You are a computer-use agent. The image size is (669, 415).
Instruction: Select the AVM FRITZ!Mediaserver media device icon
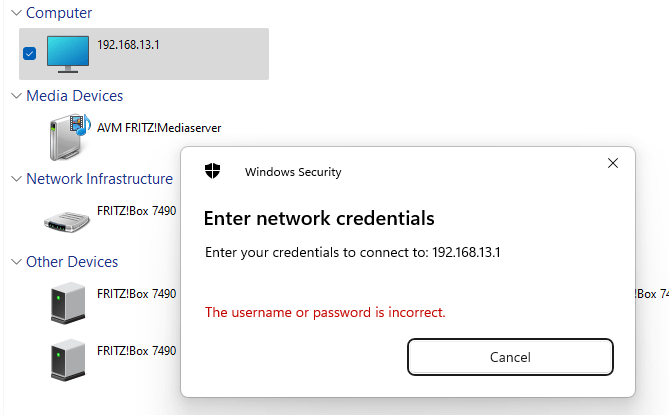[x=70, y=137]
